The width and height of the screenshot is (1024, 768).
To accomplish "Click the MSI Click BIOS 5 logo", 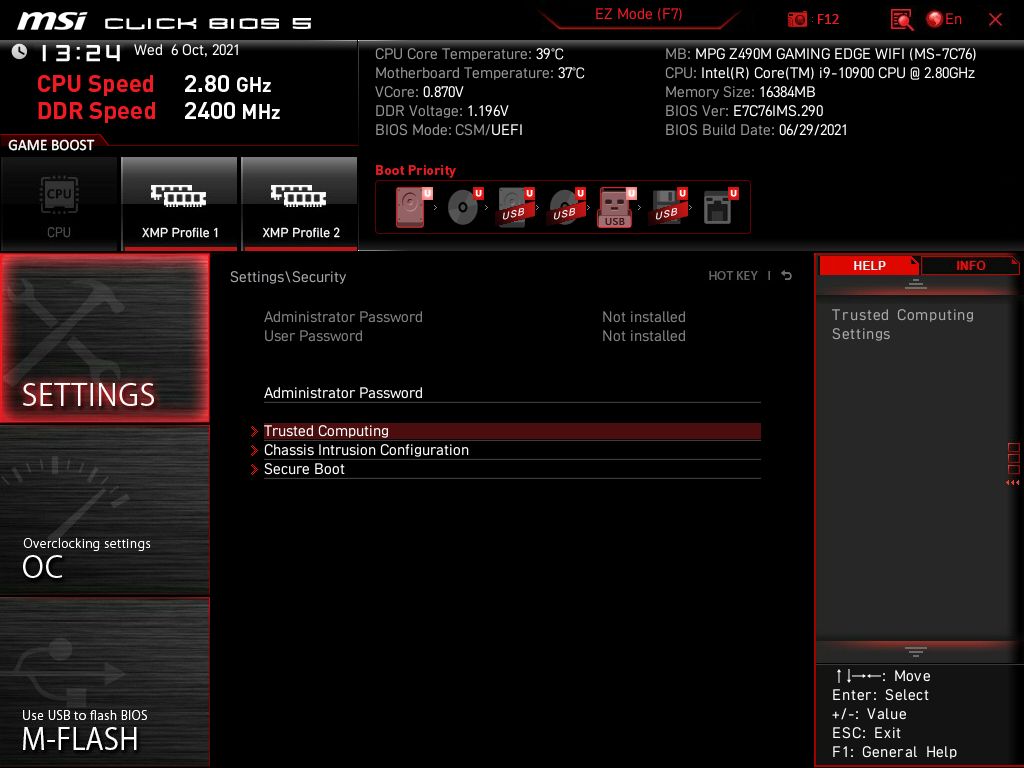I will coord(165,22).
